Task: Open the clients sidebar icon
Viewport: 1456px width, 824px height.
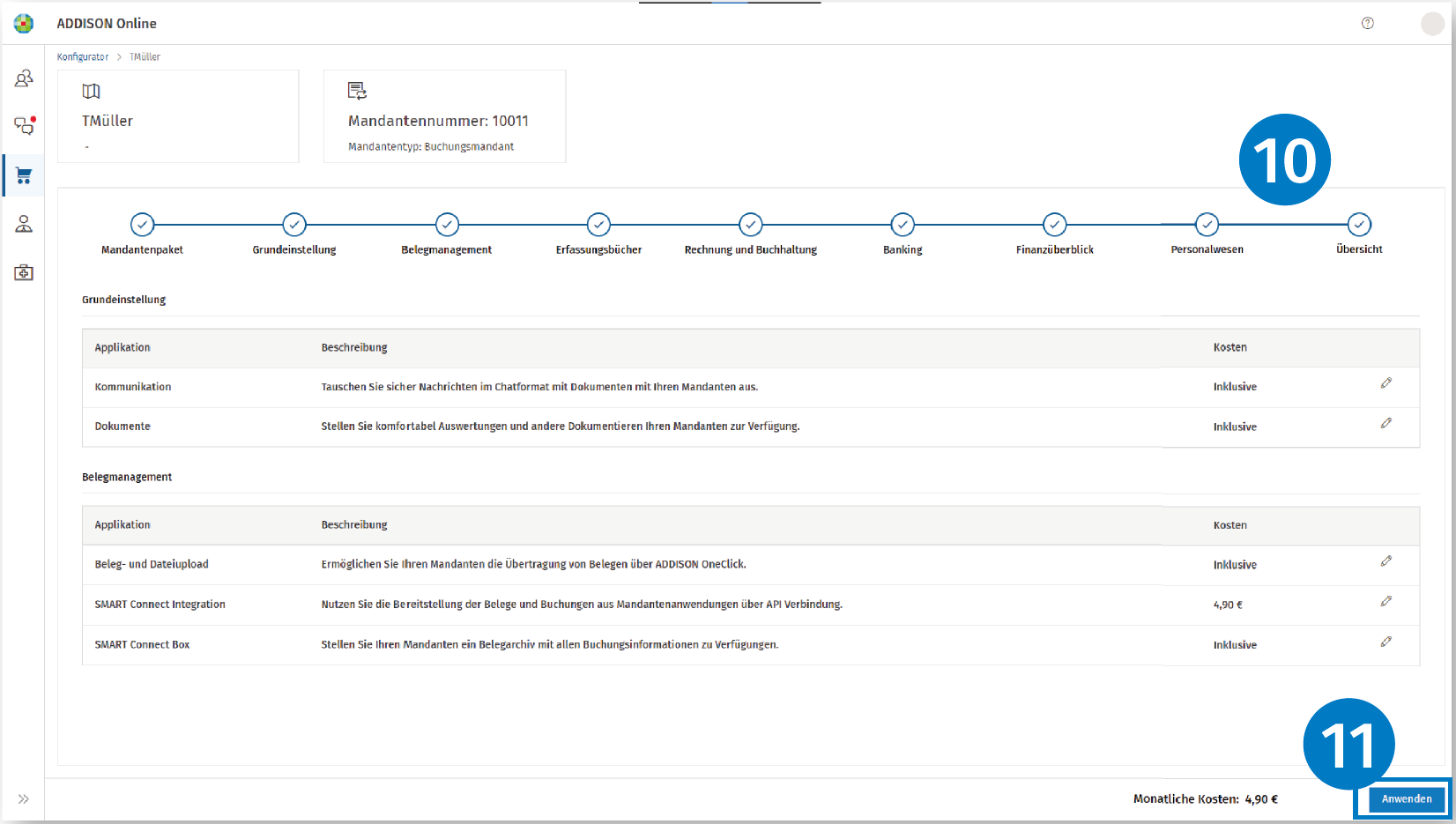Action: coord(24,78)
